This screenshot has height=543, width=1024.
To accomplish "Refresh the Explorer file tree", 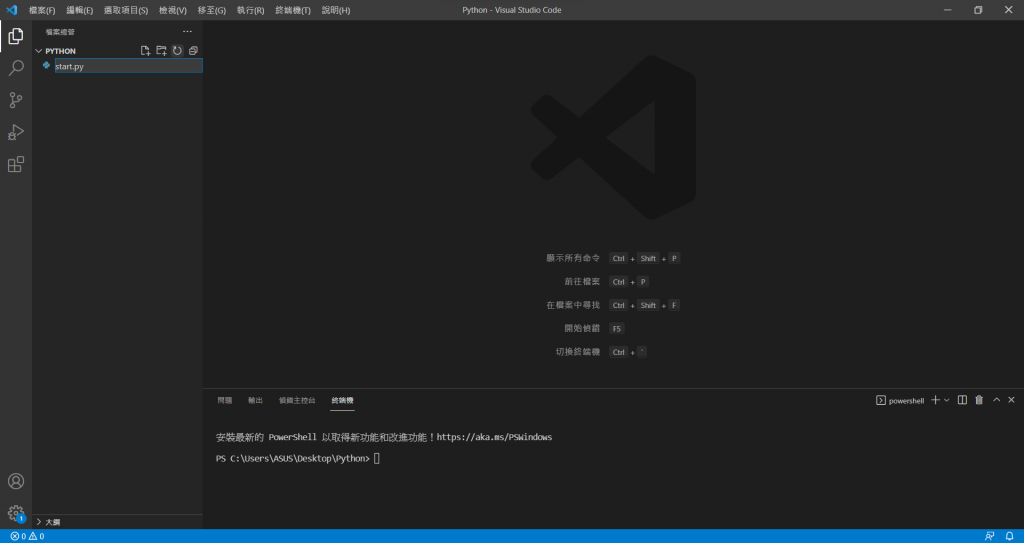I will coord(177,50).
